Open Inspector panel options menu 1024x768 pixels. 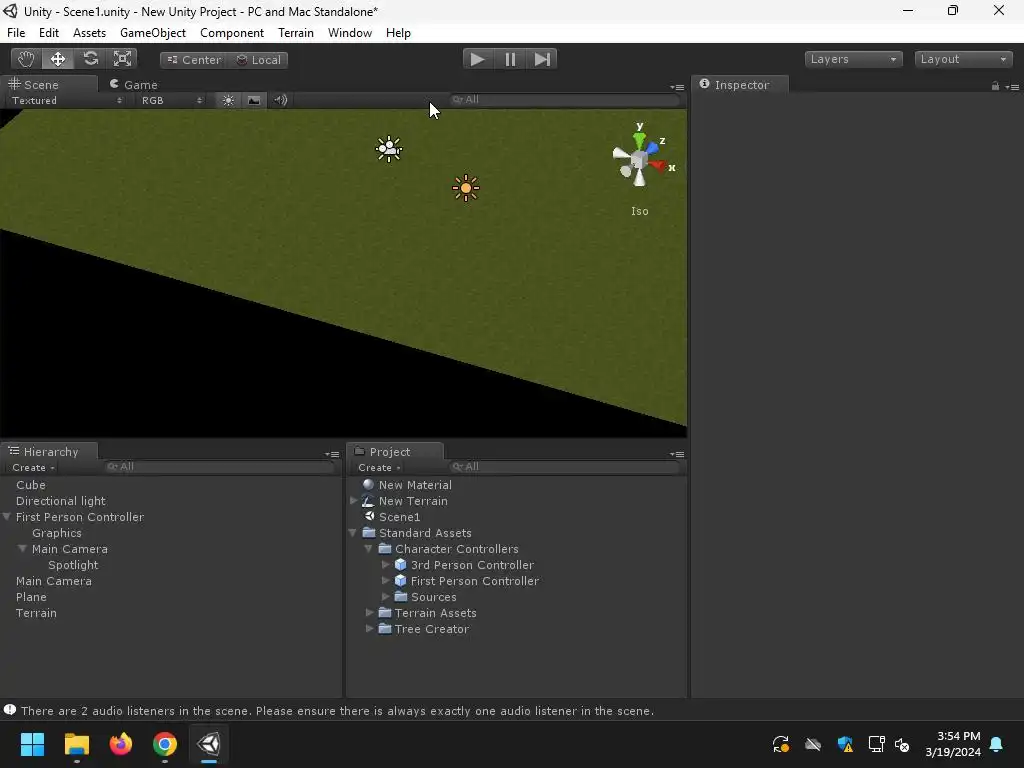pos(1012,87)
